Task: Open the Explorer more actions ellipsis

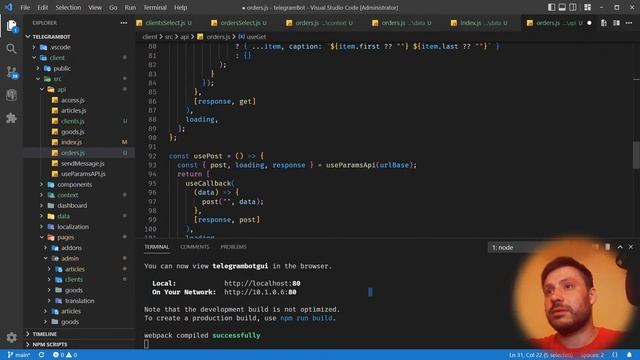Action: pyautogui.click(x=124, y=23)
